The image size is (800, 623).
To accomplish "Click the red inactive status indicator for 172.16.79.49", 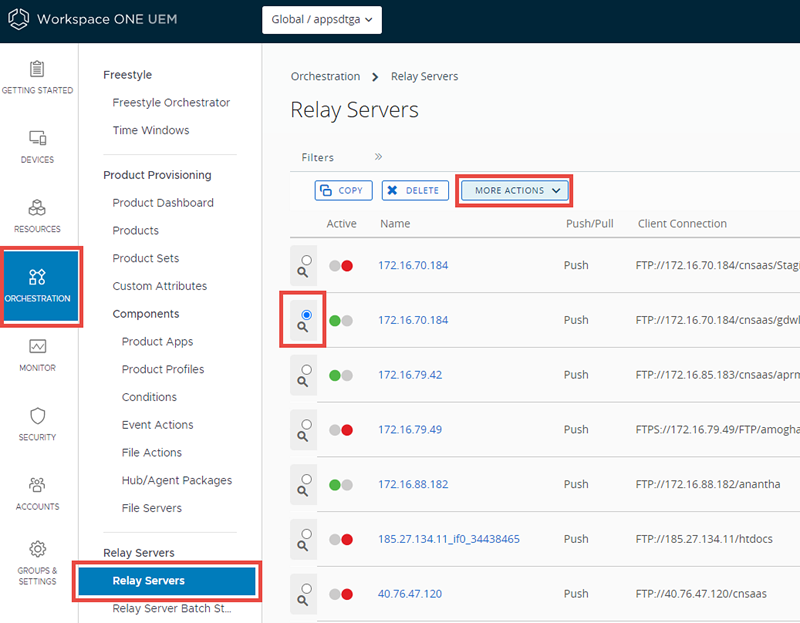I will click(347, 430).
